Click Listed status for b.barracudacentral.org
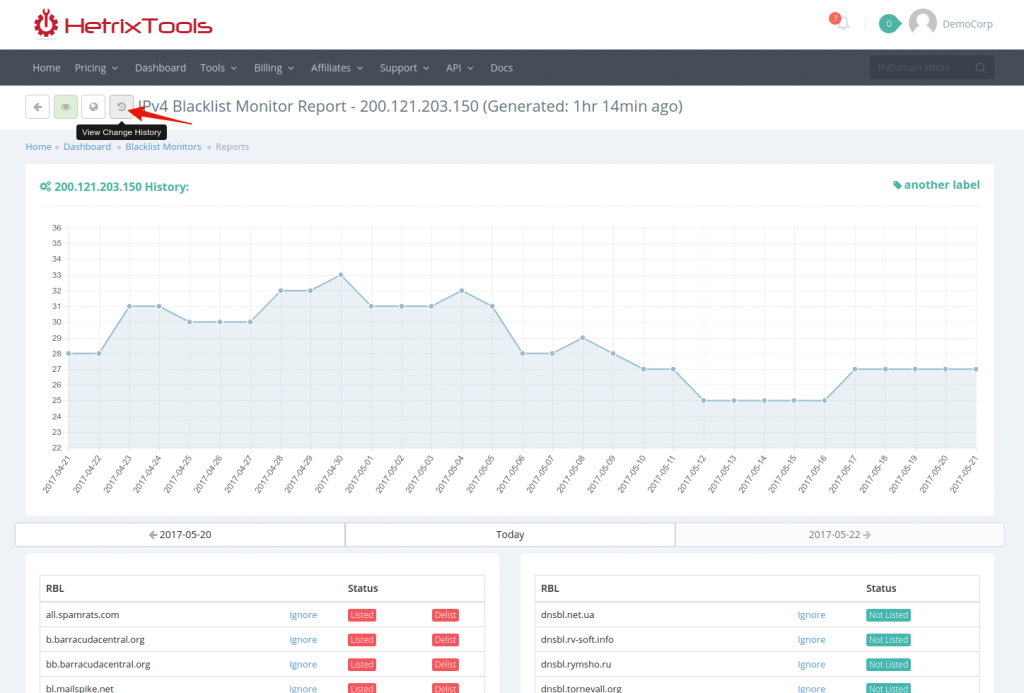Image resolution: width=1024 pixels, height=693 pixels. coord(362,639)
